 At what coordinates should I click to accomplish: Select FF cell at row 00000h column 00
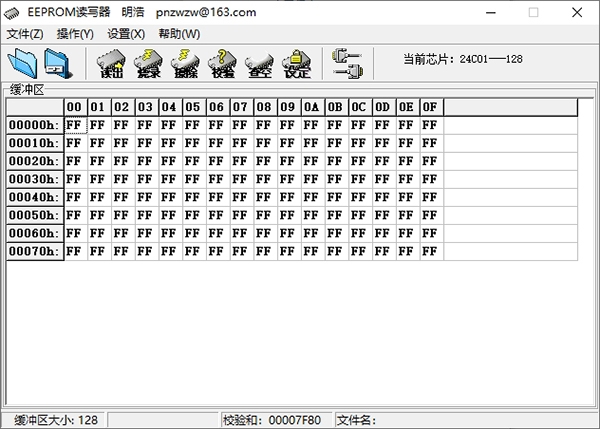click(x=76, y=125)
